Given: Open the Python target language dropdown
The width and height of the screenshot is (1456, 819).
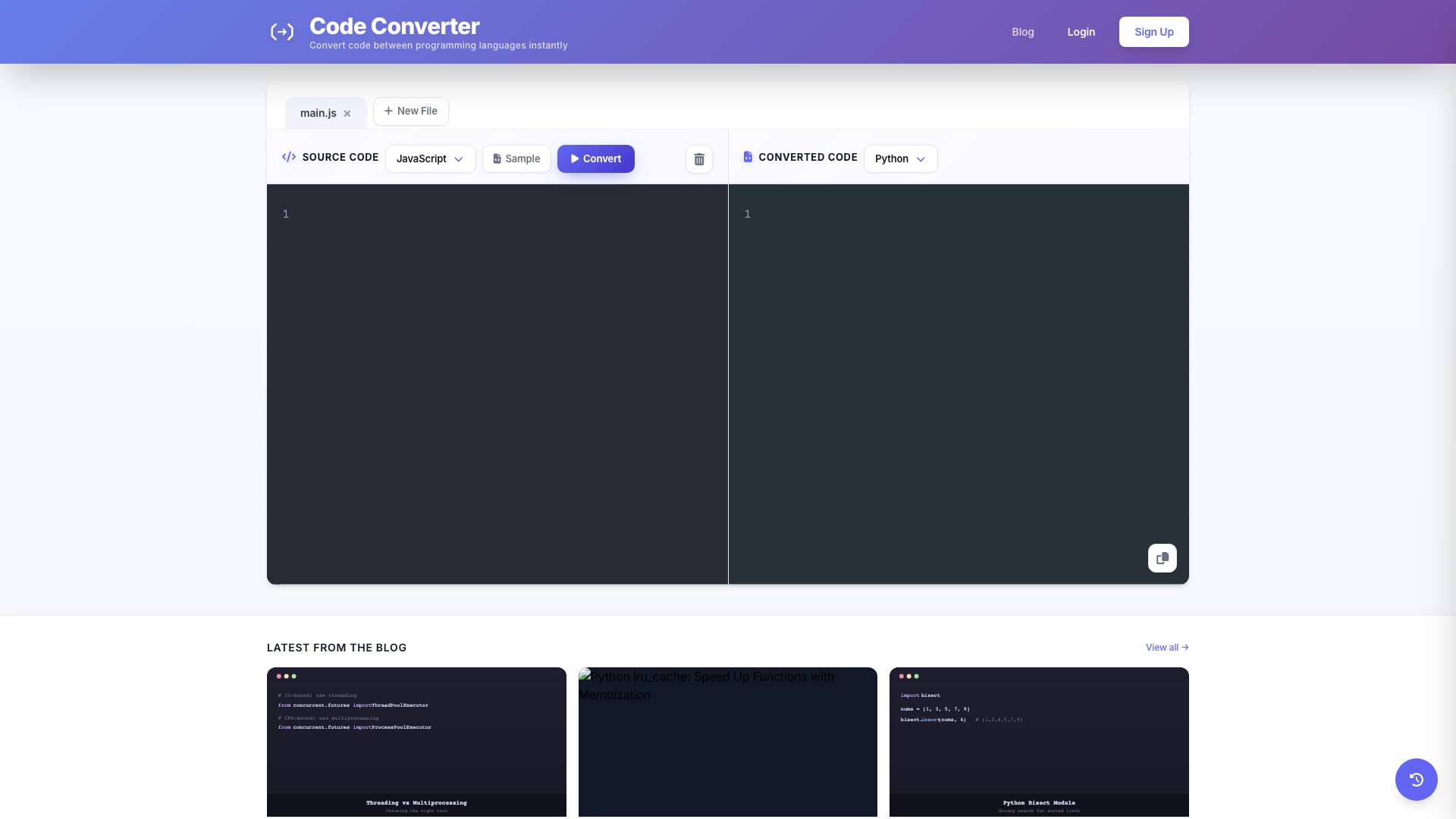Looking at the screenshot, I should click(900, 159).
